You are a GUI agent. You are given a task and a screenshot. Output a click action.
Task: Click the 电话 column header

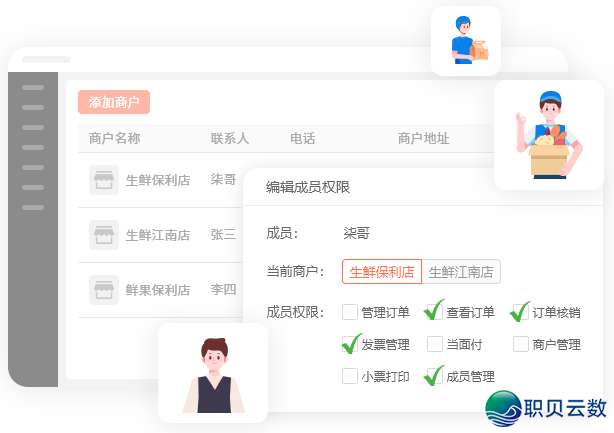point(302,138)
